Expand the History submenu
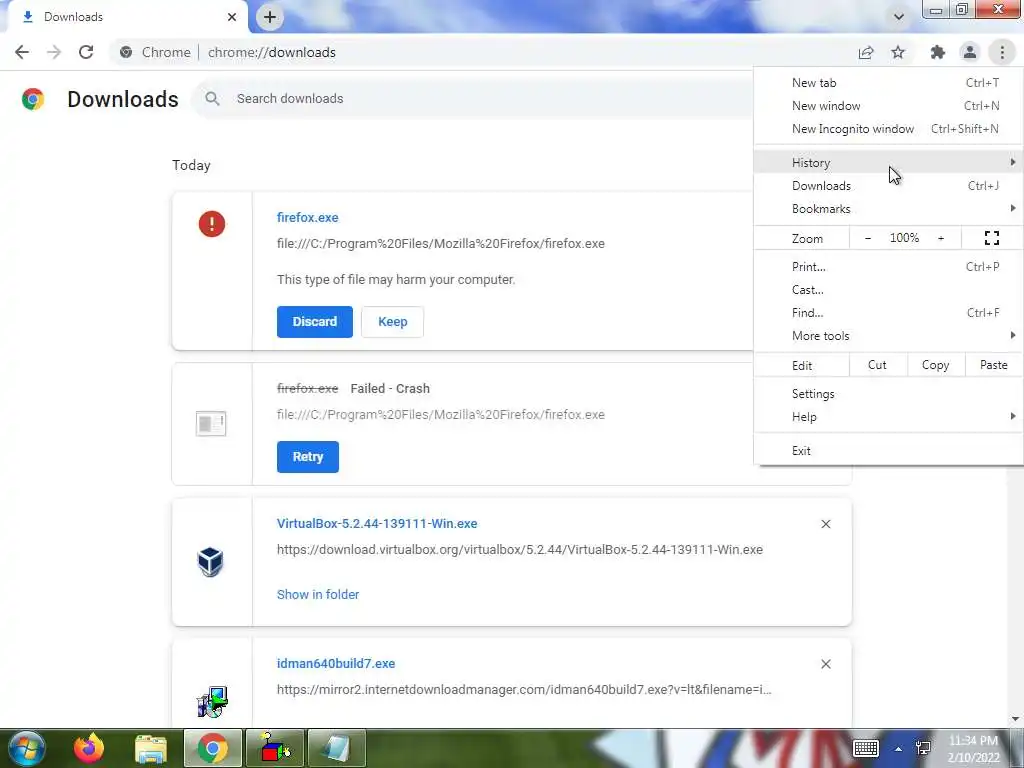 888,163
